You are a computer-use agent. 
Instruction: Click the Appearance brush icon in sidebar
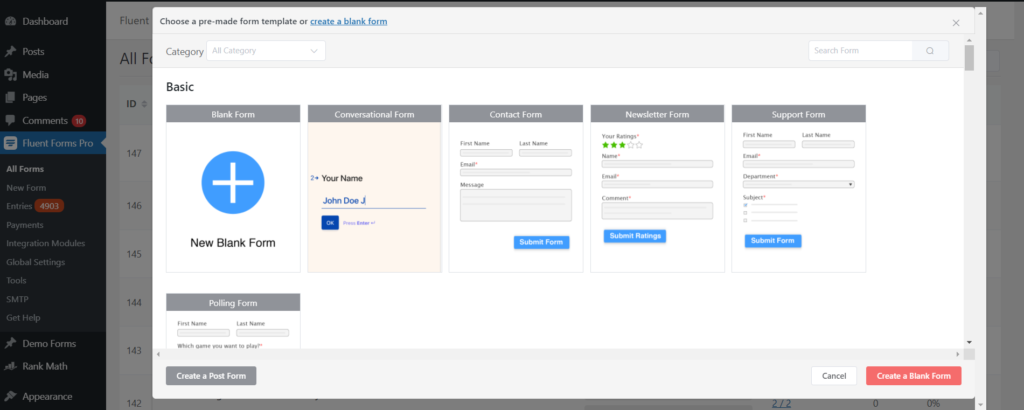(x=10, y=394)
